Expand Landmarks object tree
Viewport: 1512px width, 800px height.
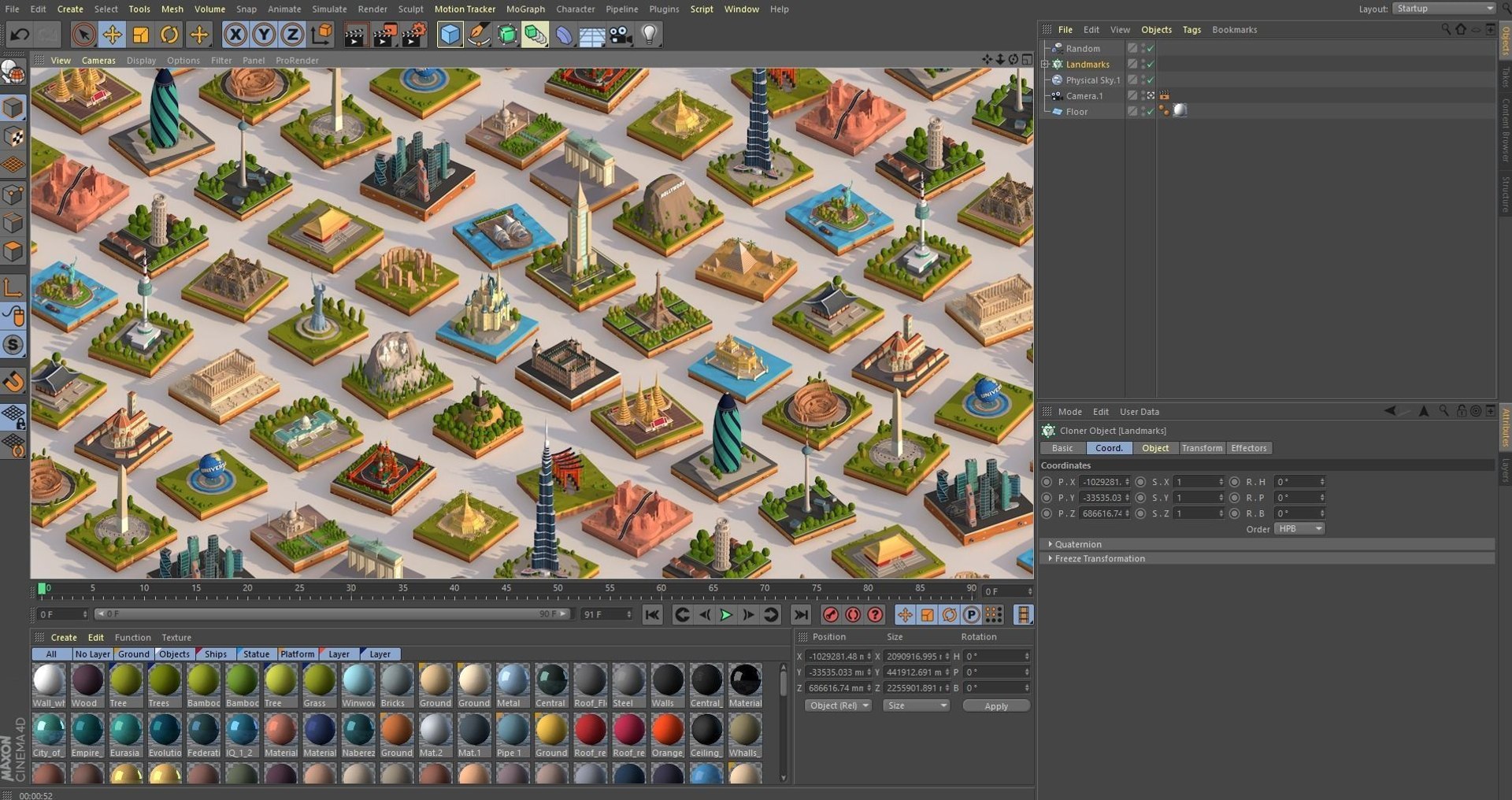(x=1045, y=64)
